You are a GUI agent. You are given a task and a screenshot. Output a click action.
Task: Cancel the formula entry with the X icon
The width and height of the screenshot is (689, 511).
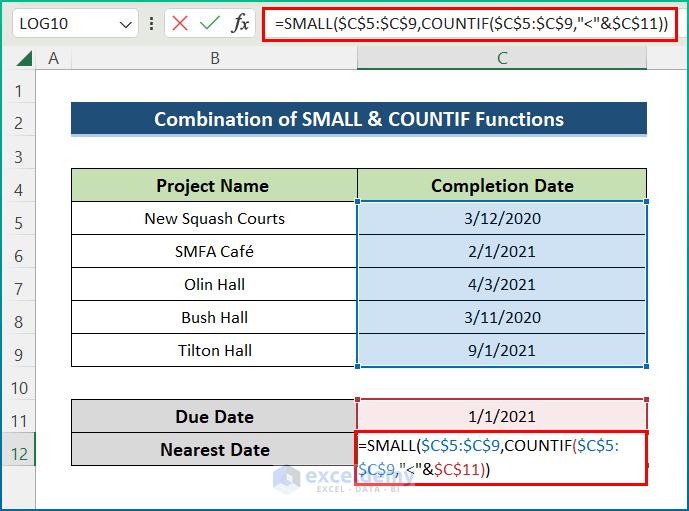(x=180, y=23)
